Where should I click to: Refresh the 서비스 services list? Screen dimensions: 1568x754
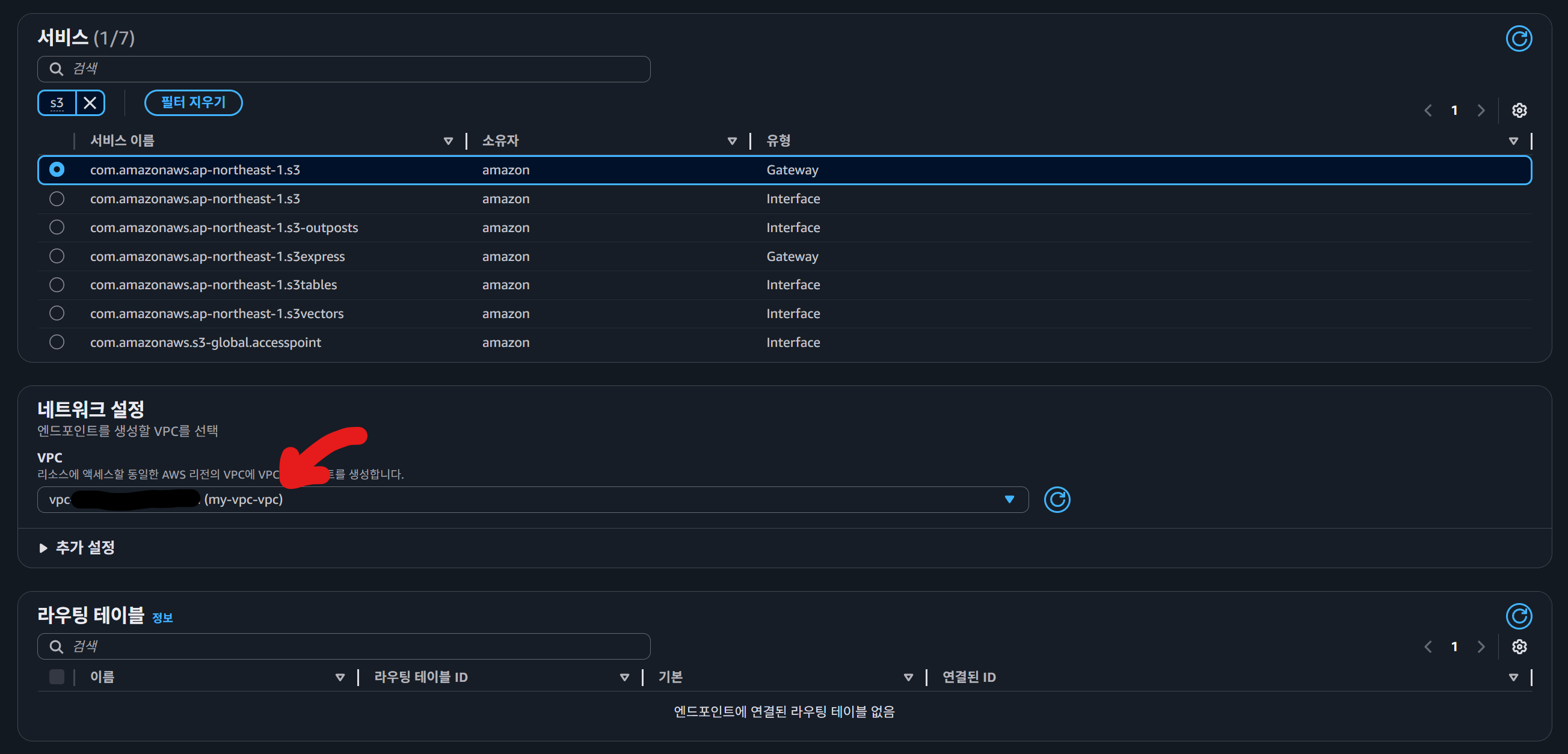pyautogui.click(x=1518, y=39)
